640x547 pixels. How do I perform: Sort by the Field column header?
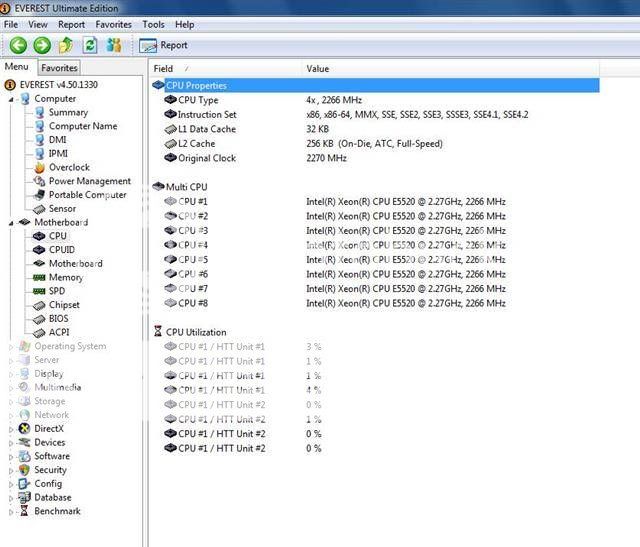[x=226, y=69]
